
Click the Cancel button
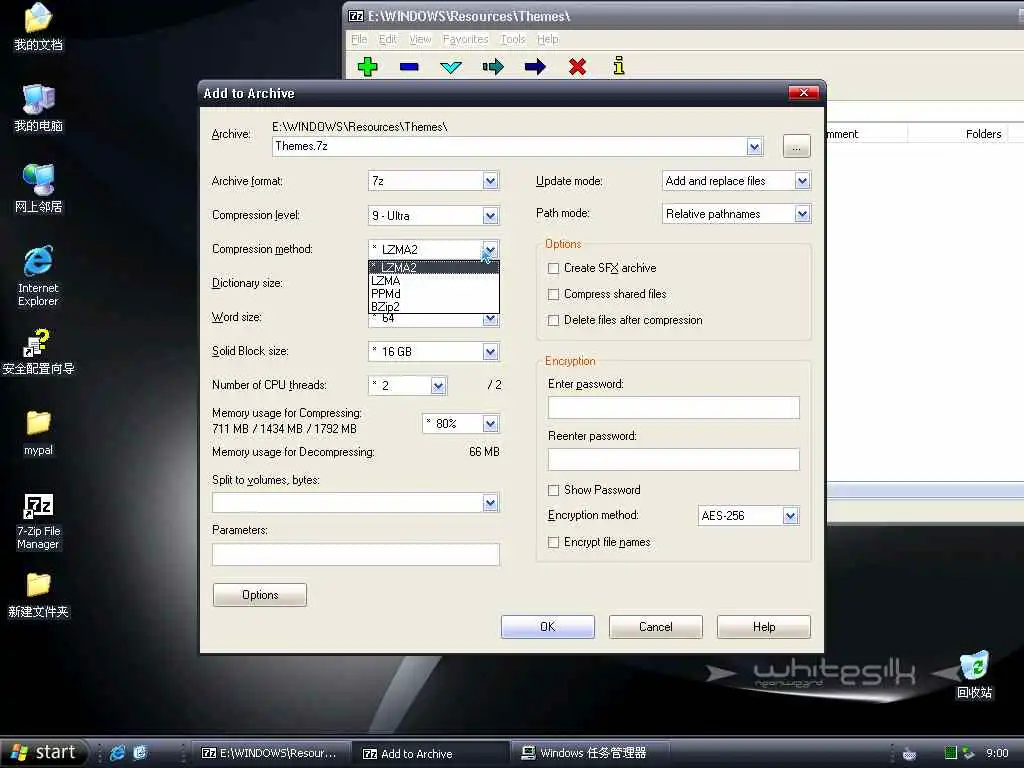656,627
